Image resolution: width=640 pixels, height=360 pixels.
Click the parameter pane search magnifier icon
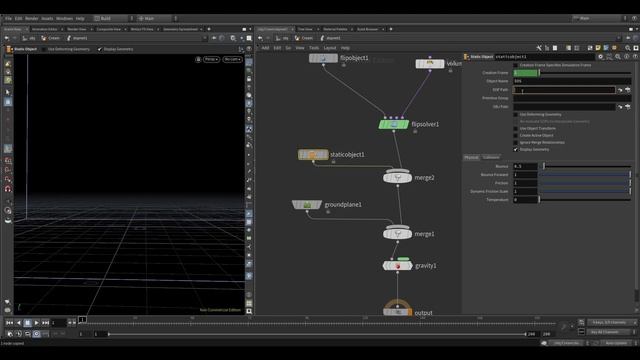click(618, 57)
